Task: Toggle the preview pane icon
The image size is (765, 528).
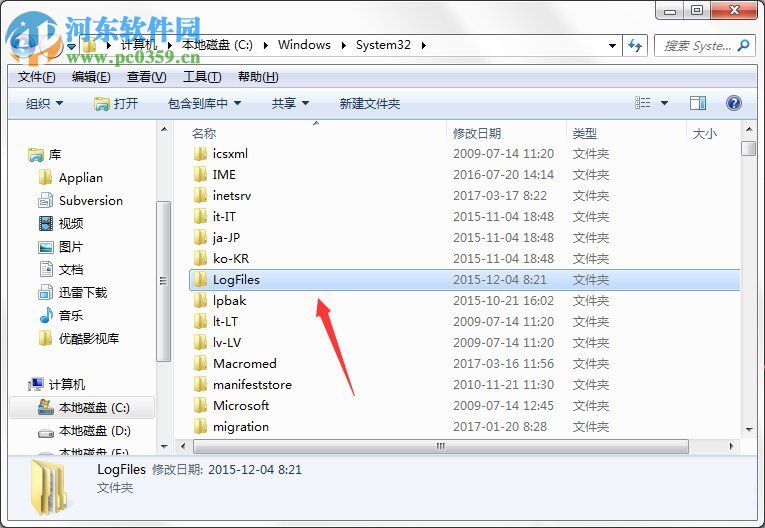Action: pos(698,103)
